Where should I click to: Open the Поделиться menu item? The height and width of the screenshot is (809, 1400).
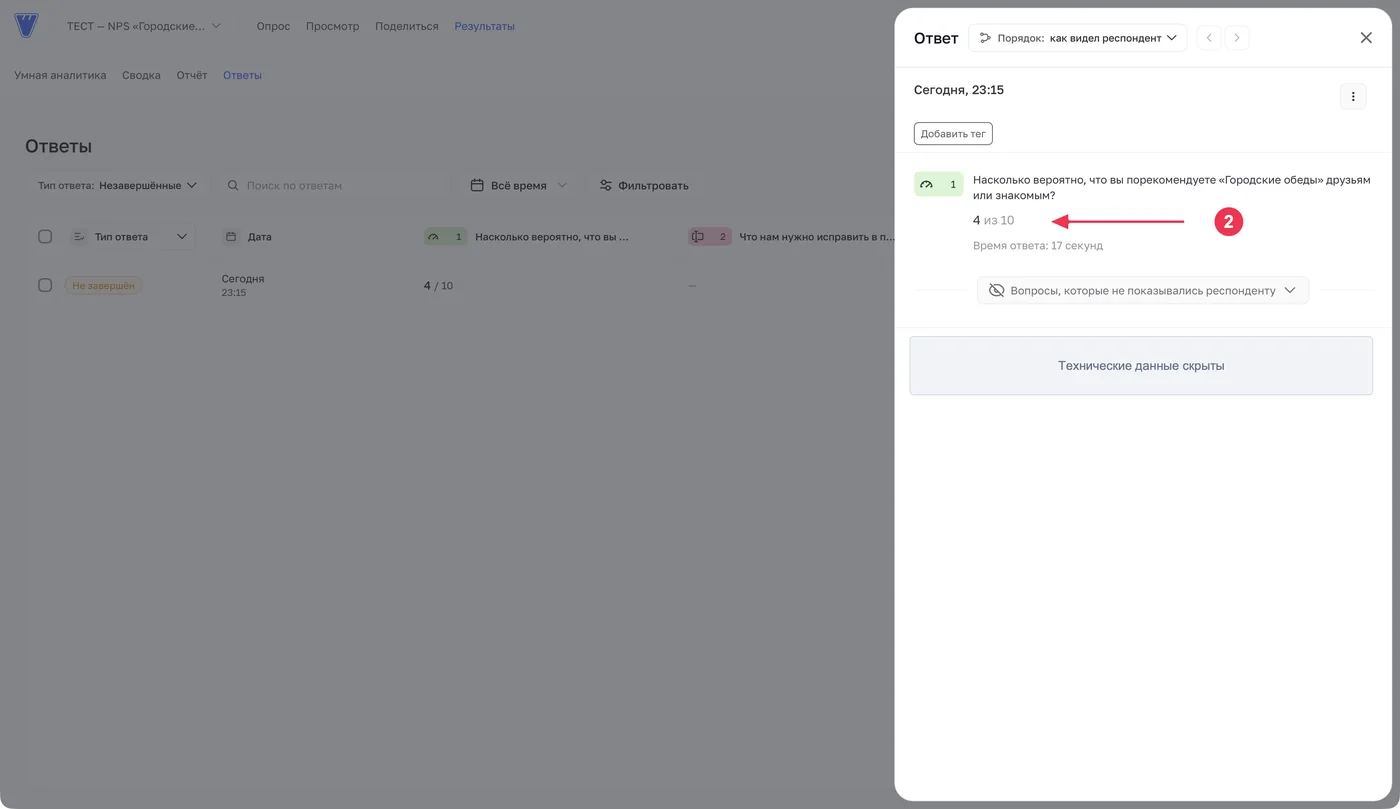click(407, 26)
